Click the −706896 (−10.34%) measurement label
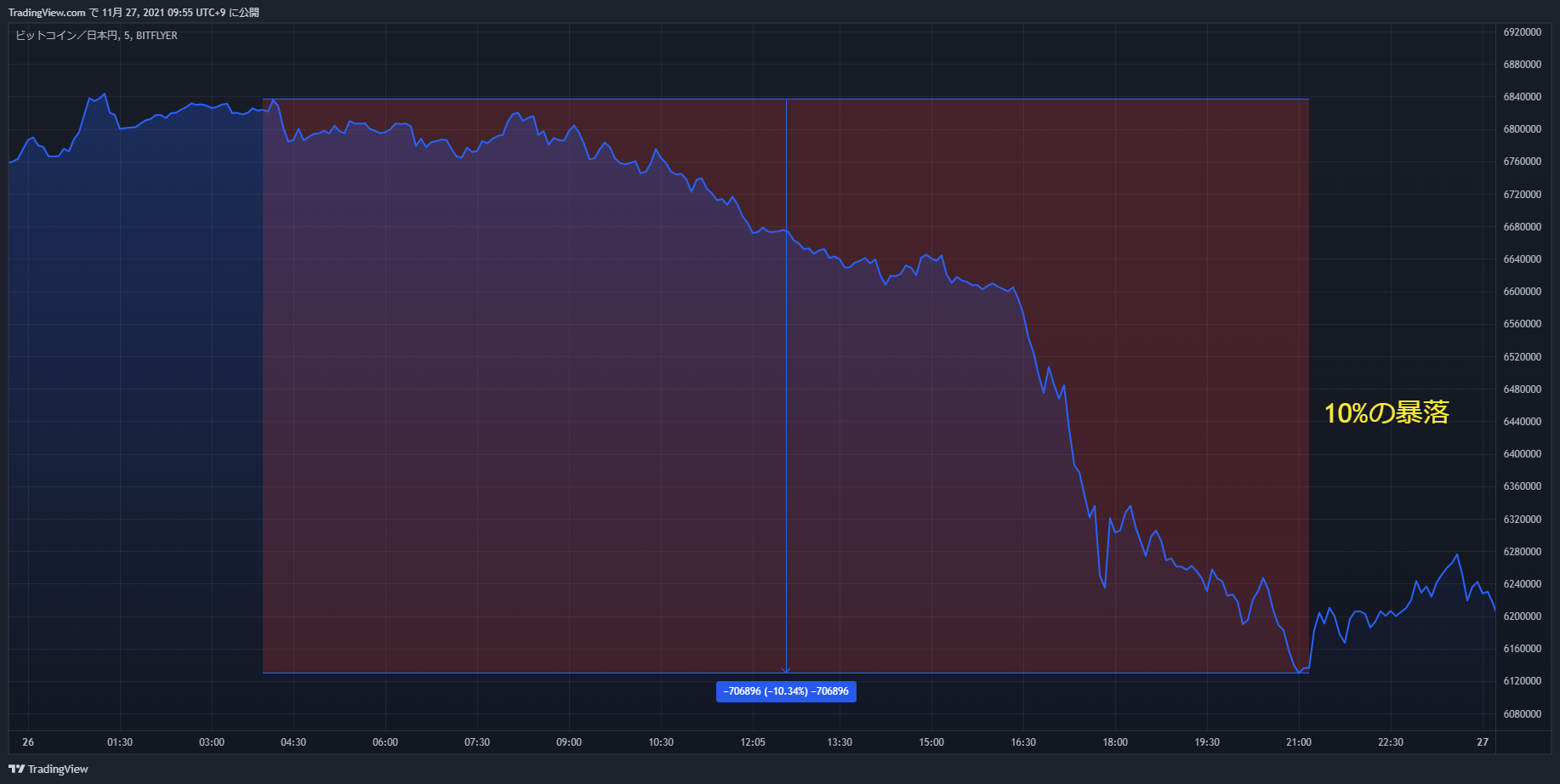Viewport: 1560px width, 784px height. coord(786,691)
